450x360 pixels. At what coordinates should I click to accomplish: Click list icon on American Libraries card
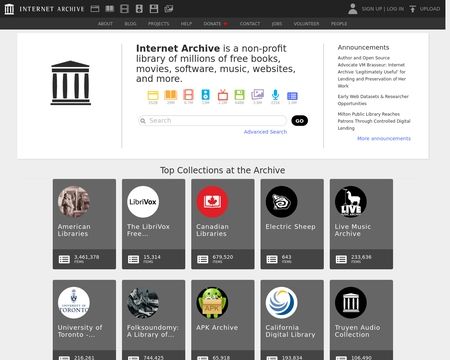(64, 259)
